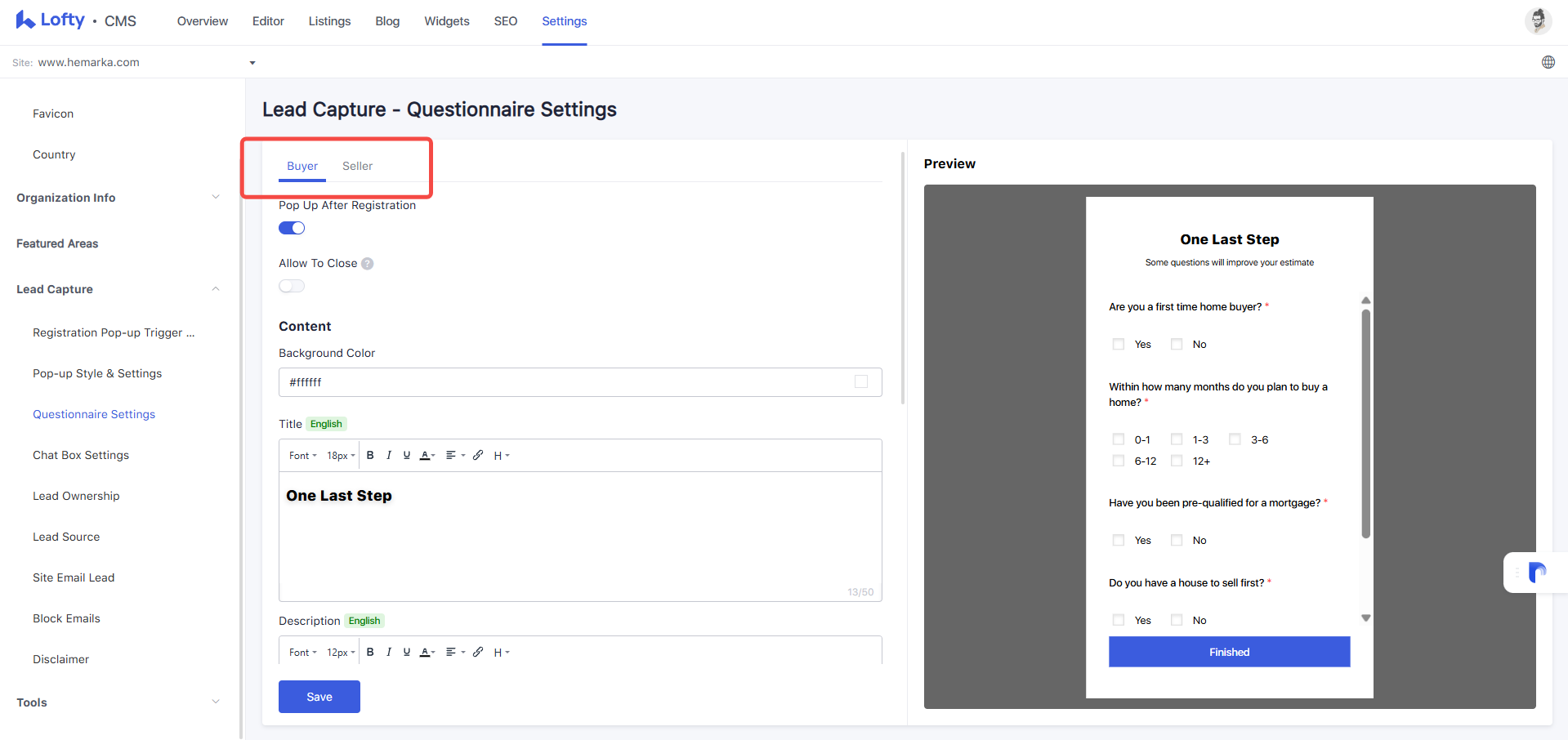Toggle bold in Title editor toolbar
Screen dimensions: 1568x740
click(370, 456)
